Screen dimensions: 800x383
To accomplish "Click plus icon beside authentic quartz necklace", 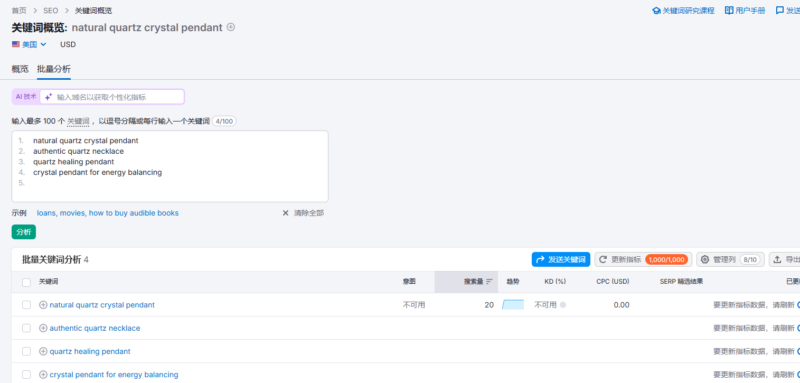I will click(43, 328).
